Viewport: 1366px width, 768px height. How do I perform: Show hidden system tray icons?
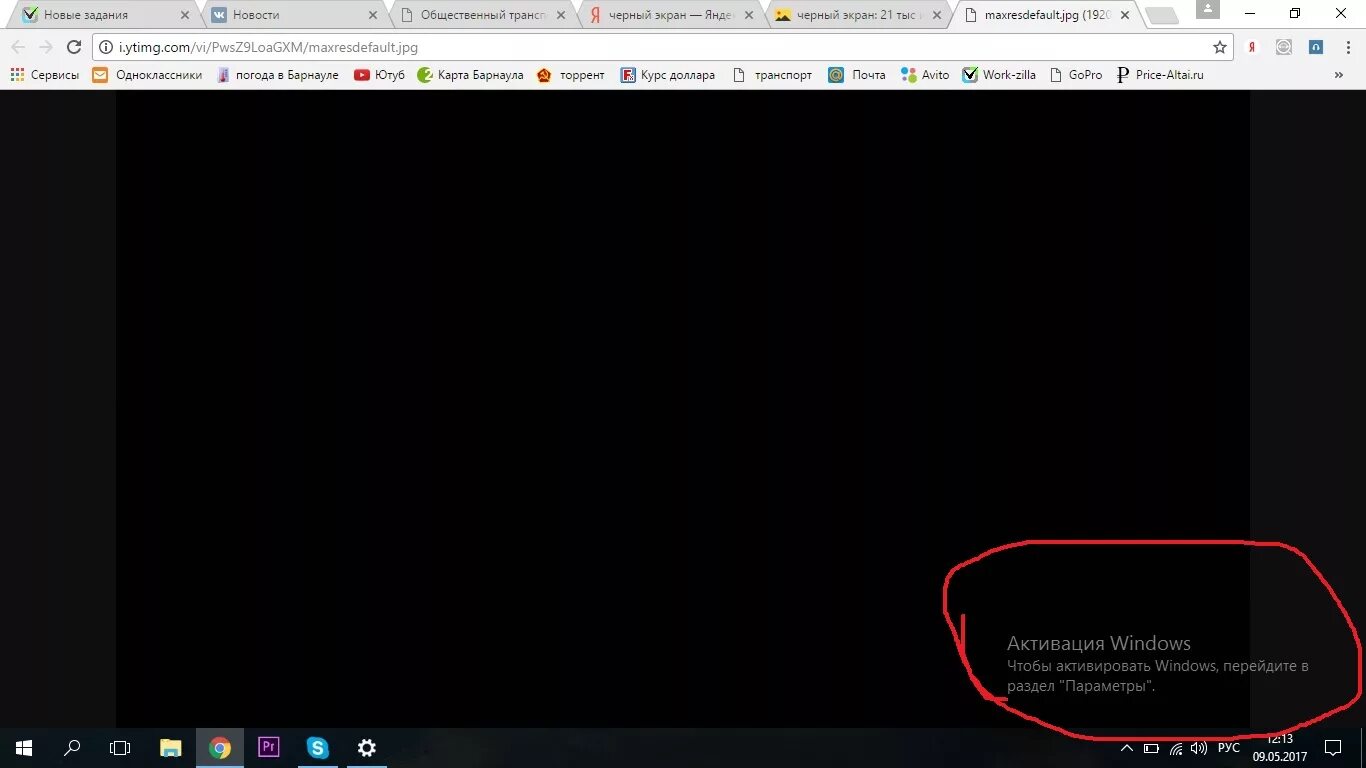coord(1127,748)
